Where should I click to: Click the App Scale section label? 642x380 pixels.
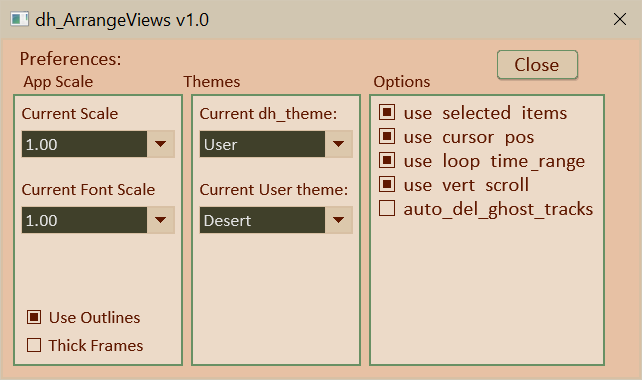[x=58, y=82]
